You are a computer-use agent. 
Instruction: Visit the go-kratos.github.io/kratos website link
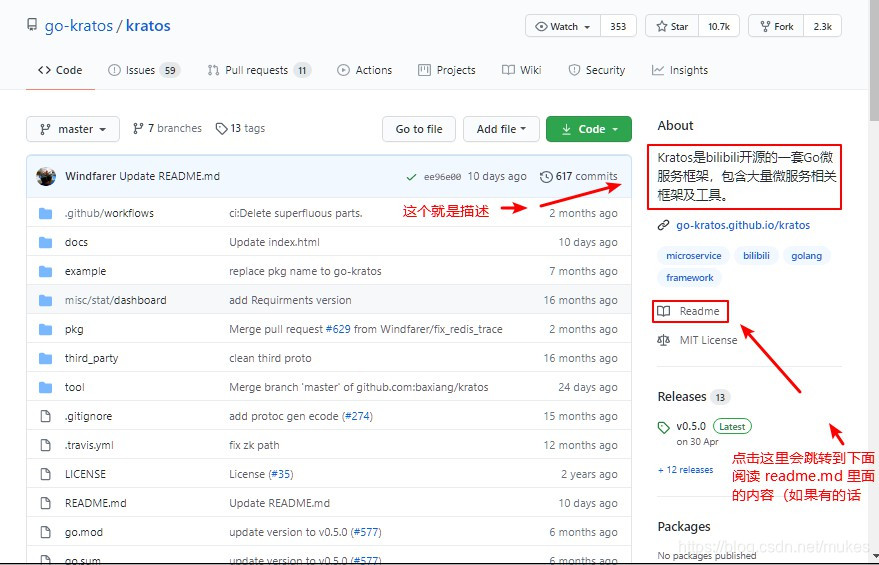pos(743,225)
